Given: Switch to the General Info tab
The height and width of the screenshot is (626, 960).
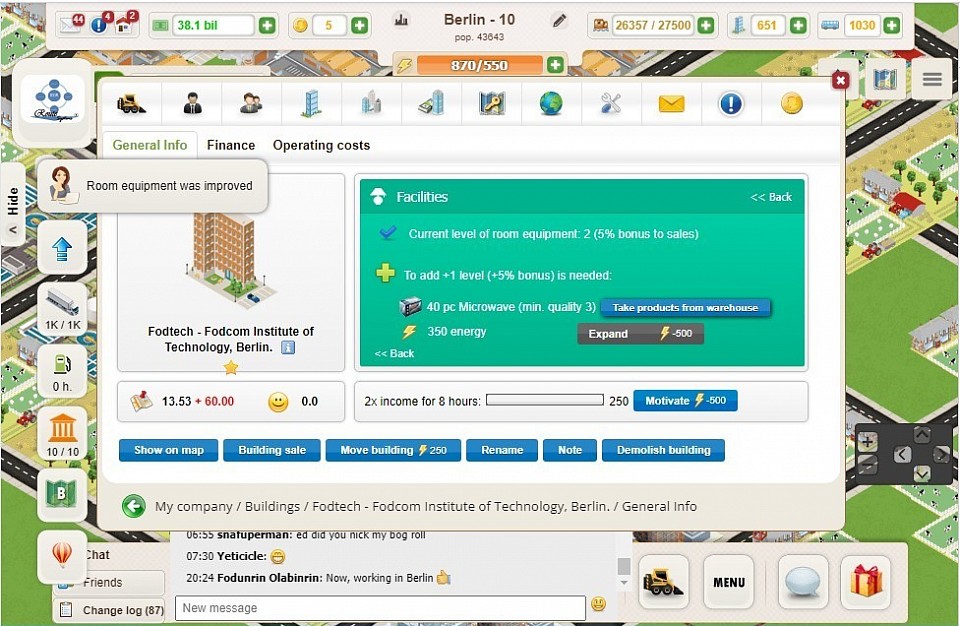Looking at the screenshot, I should click(149, 145).
